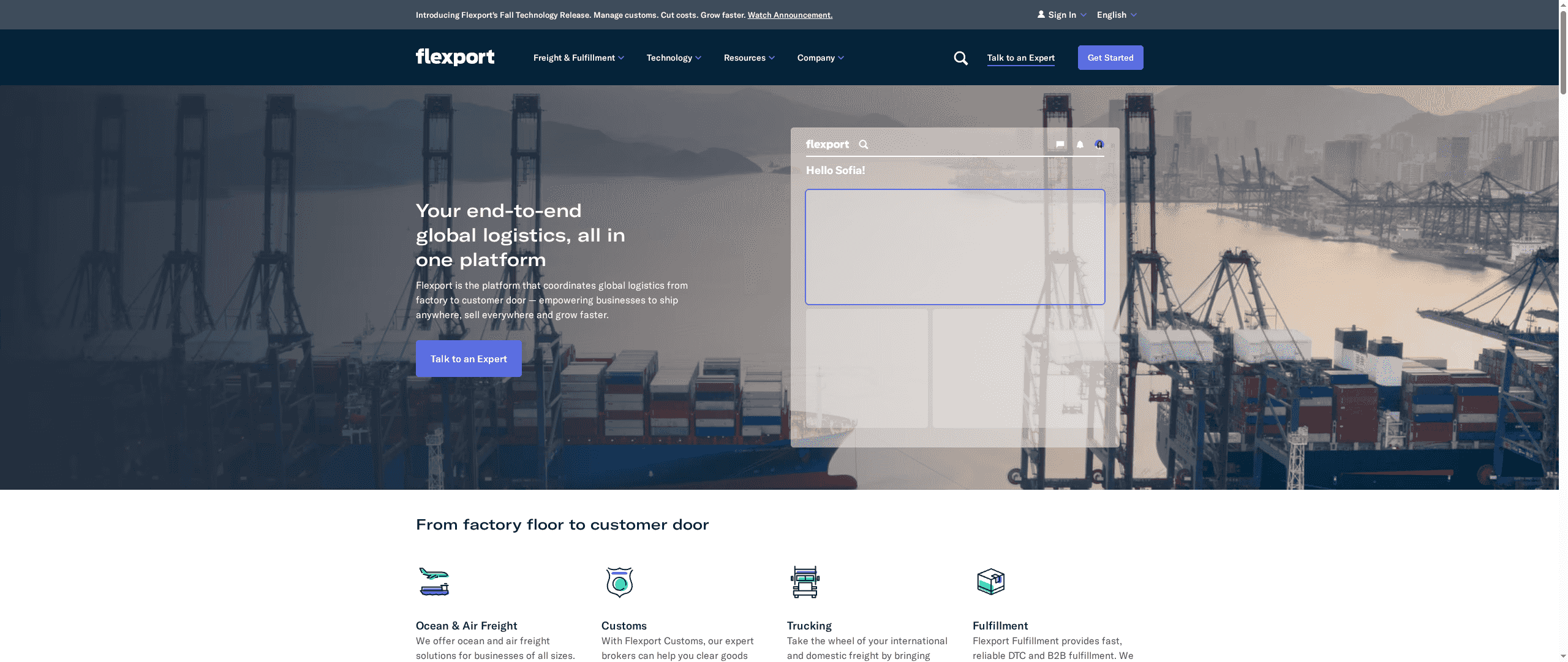Open the Watch Announcement link

click(x=790, y=15)
